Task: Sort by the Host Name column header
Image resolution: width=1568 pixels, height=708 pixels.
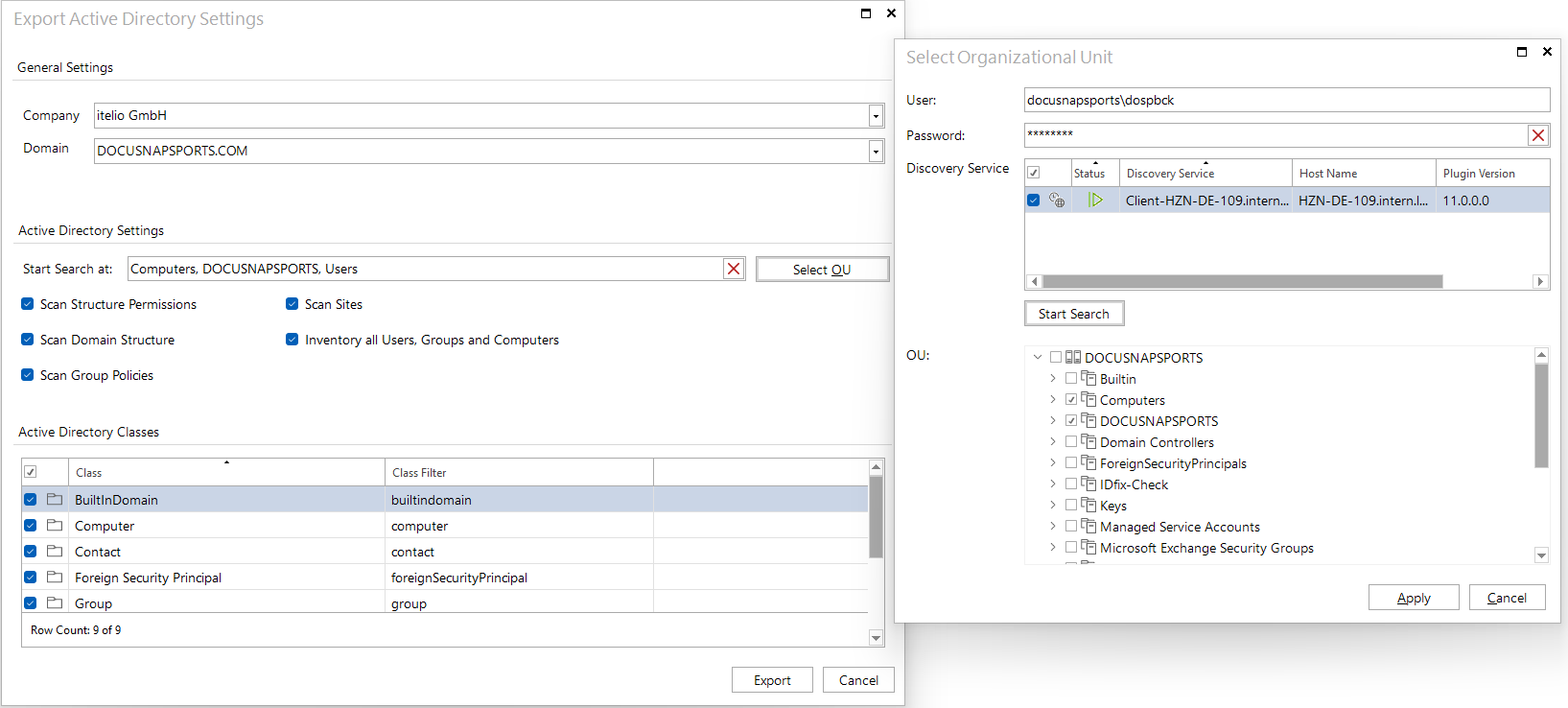Action: 1364,173
